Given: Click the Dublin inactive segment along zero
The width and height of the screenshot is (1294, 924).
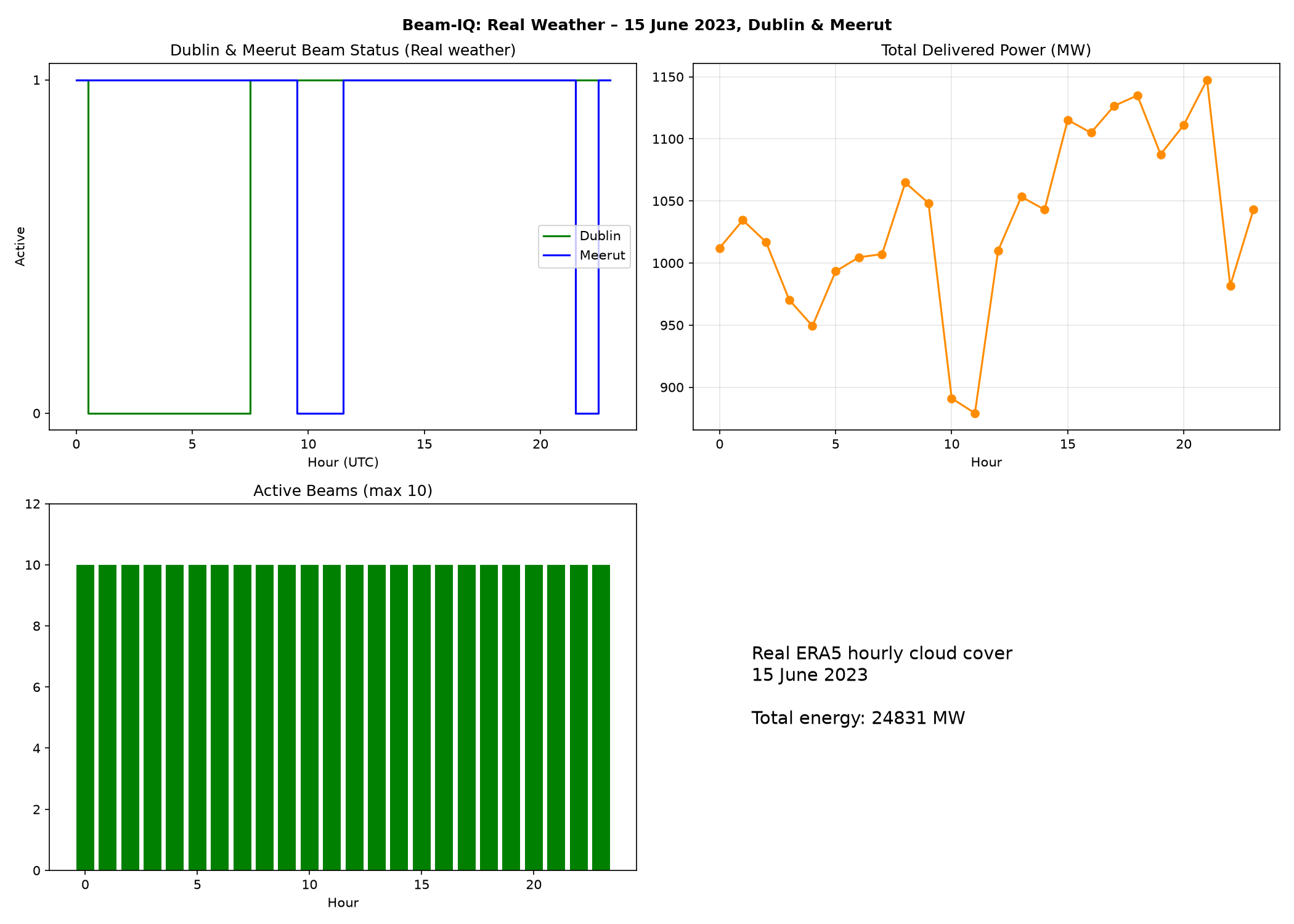Looking at the screenshot, I should [x=169, y=413].
